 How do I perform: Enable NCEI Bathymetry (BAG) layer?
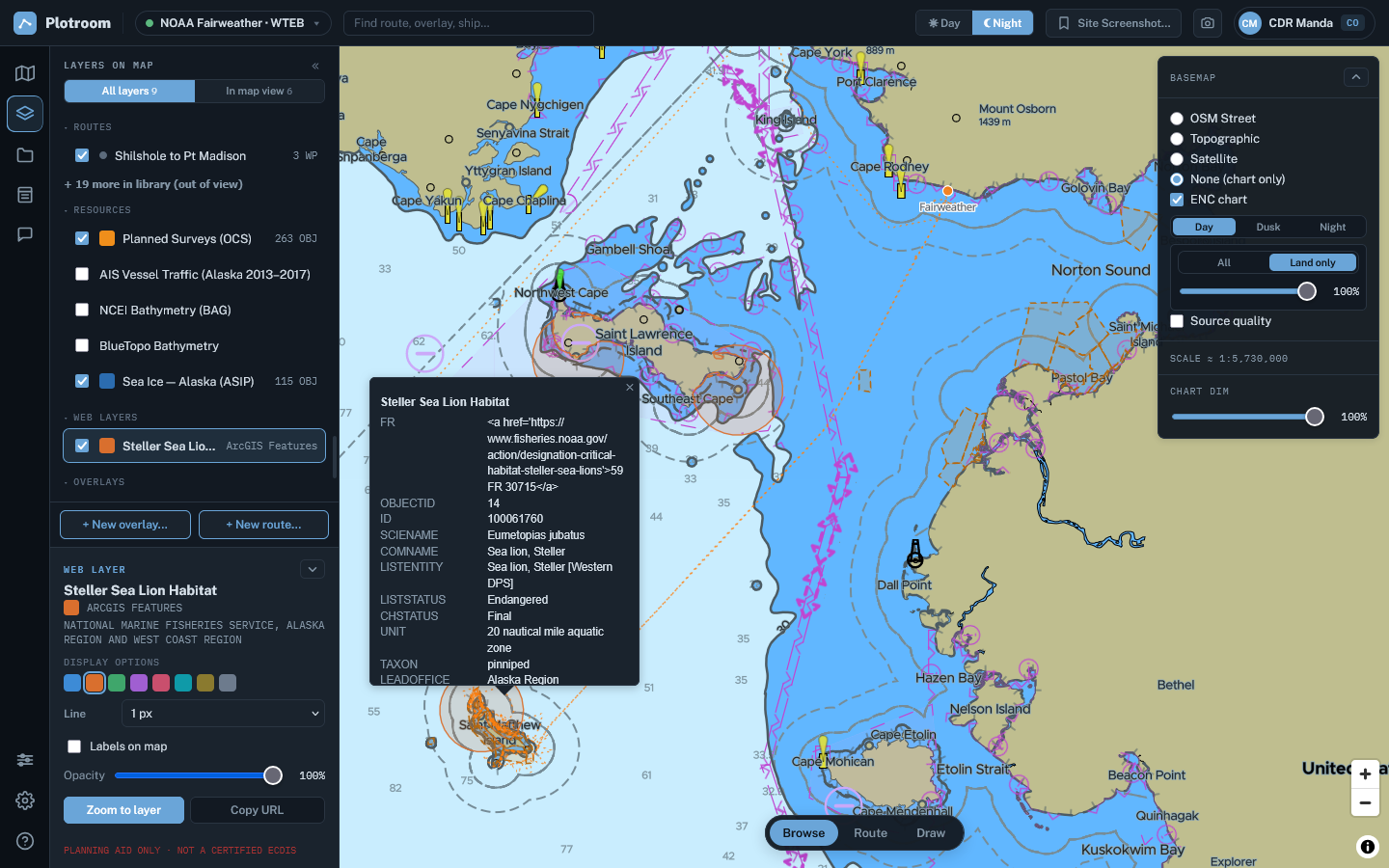82,310
